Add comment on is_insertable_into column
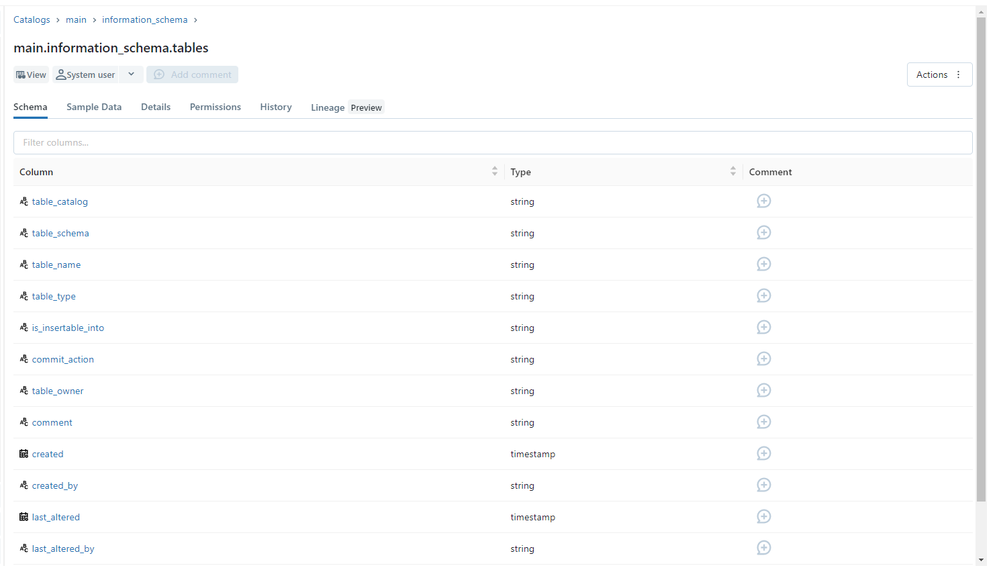This screenshot has height=572, width=999. (x=763, y=327)
